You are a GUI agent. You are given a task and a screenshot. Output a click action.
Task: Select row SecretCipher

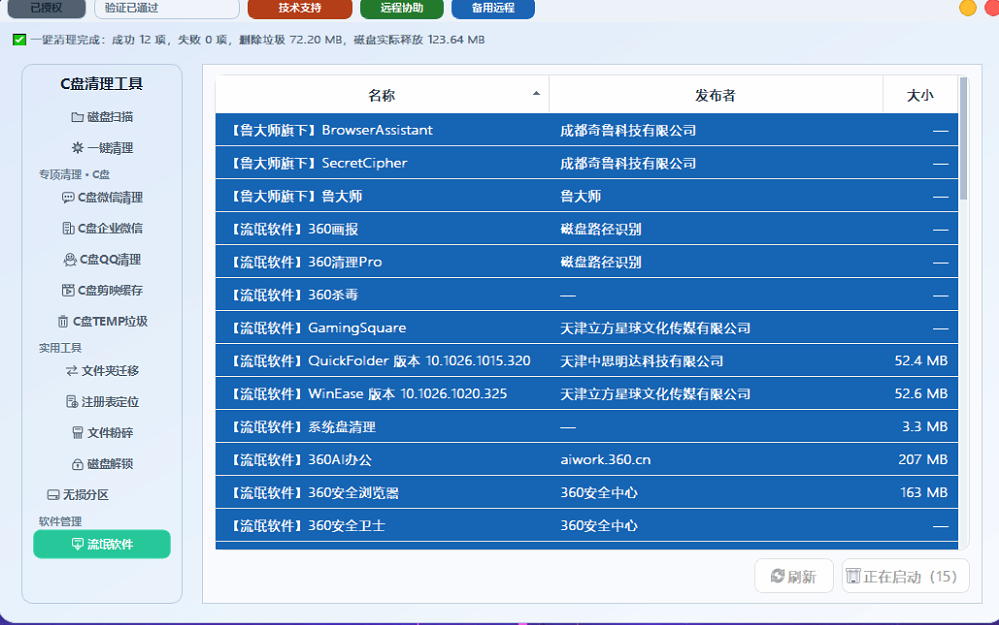coord(587,163)
